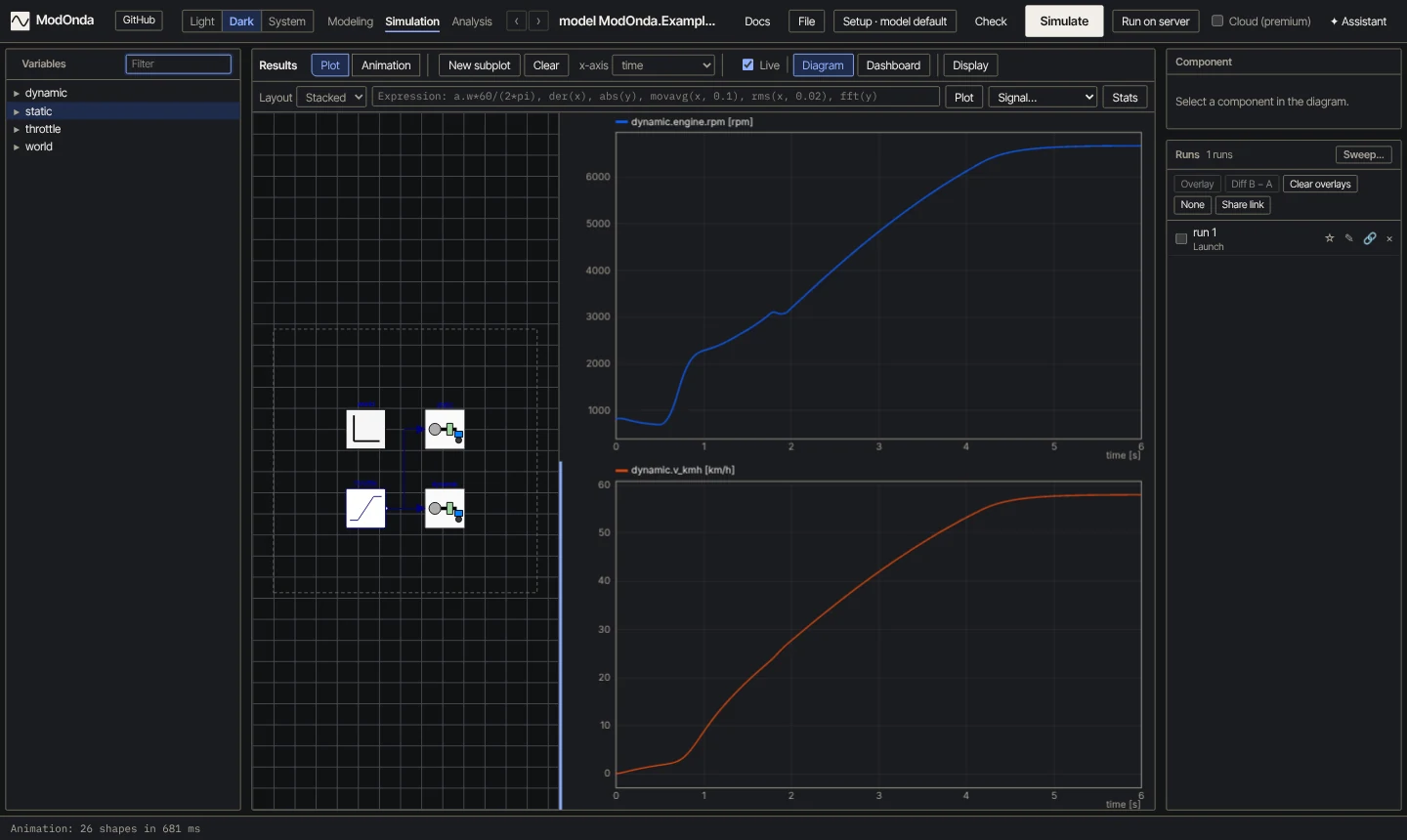Switch theme to Light
Screen dimensions: 1407x840
click(x=202, y=21)
